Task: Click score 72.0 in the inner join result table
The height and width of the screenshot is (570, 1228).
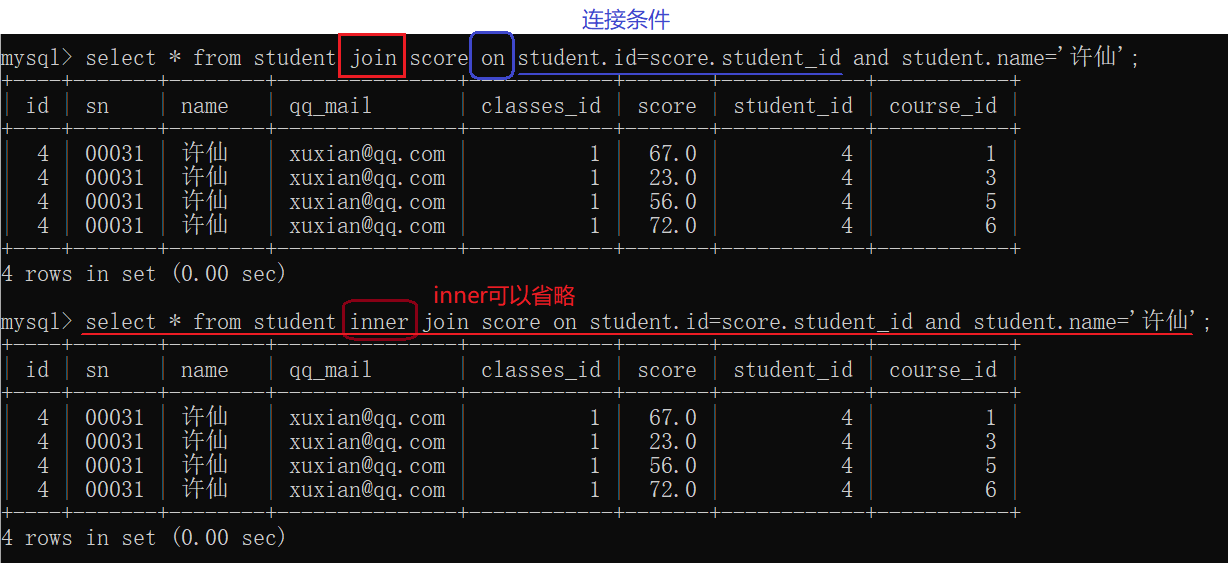Action: (673, 489)
